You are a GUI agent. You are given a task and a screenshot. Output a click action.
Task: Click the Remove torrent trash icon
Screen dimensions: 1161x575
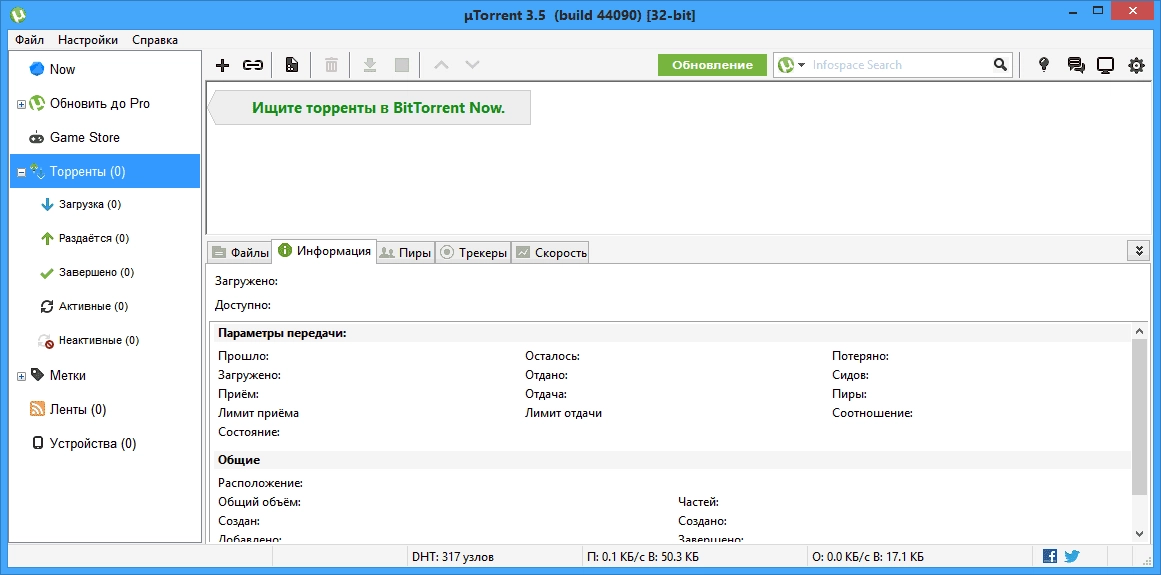[x=331, y=65]
